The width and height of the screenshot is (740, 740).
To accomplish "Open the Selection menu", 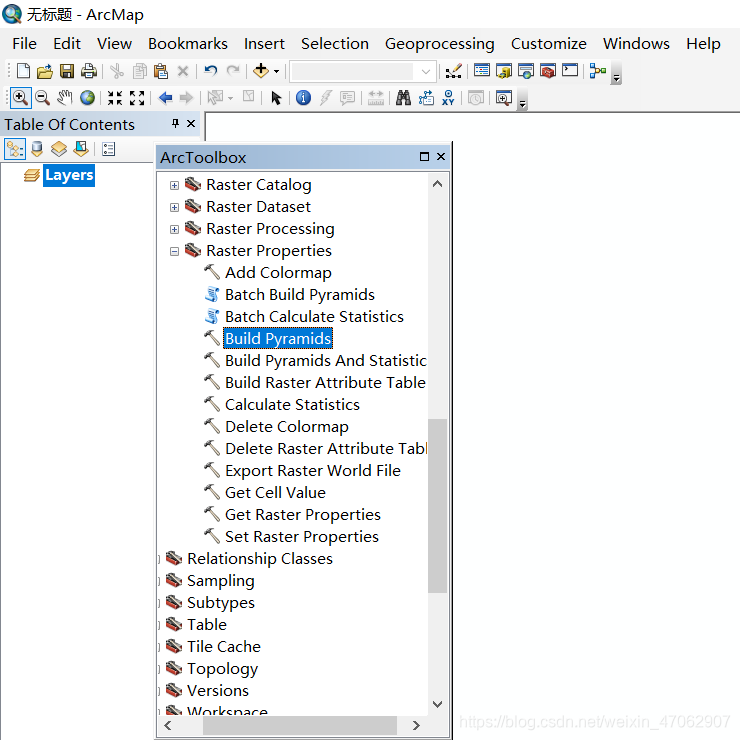I will (x=335, y=43).
